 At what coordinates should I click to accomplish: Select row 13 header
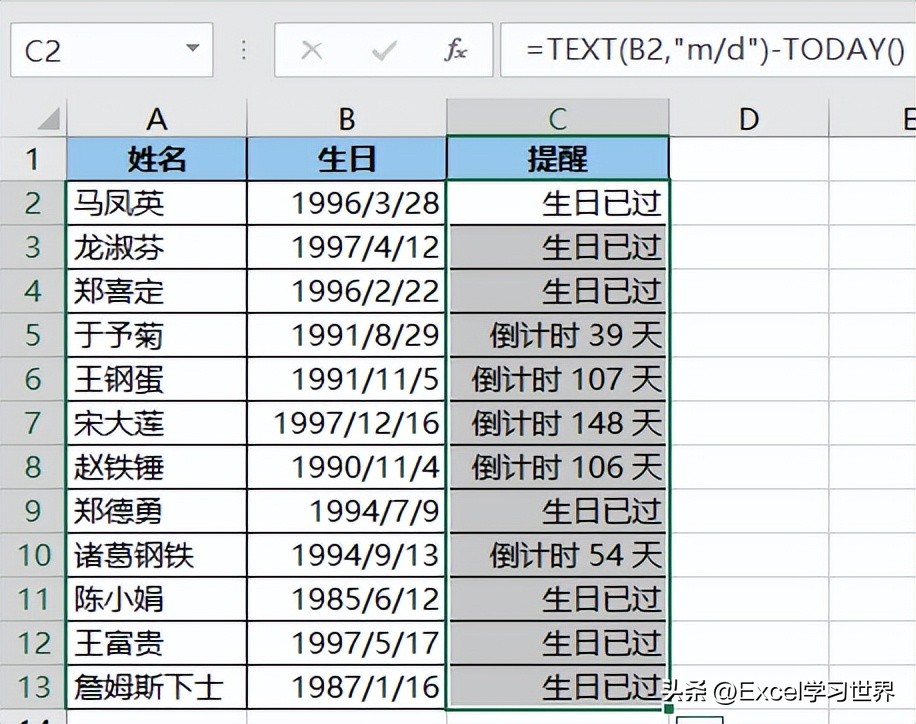pos(33,687)
